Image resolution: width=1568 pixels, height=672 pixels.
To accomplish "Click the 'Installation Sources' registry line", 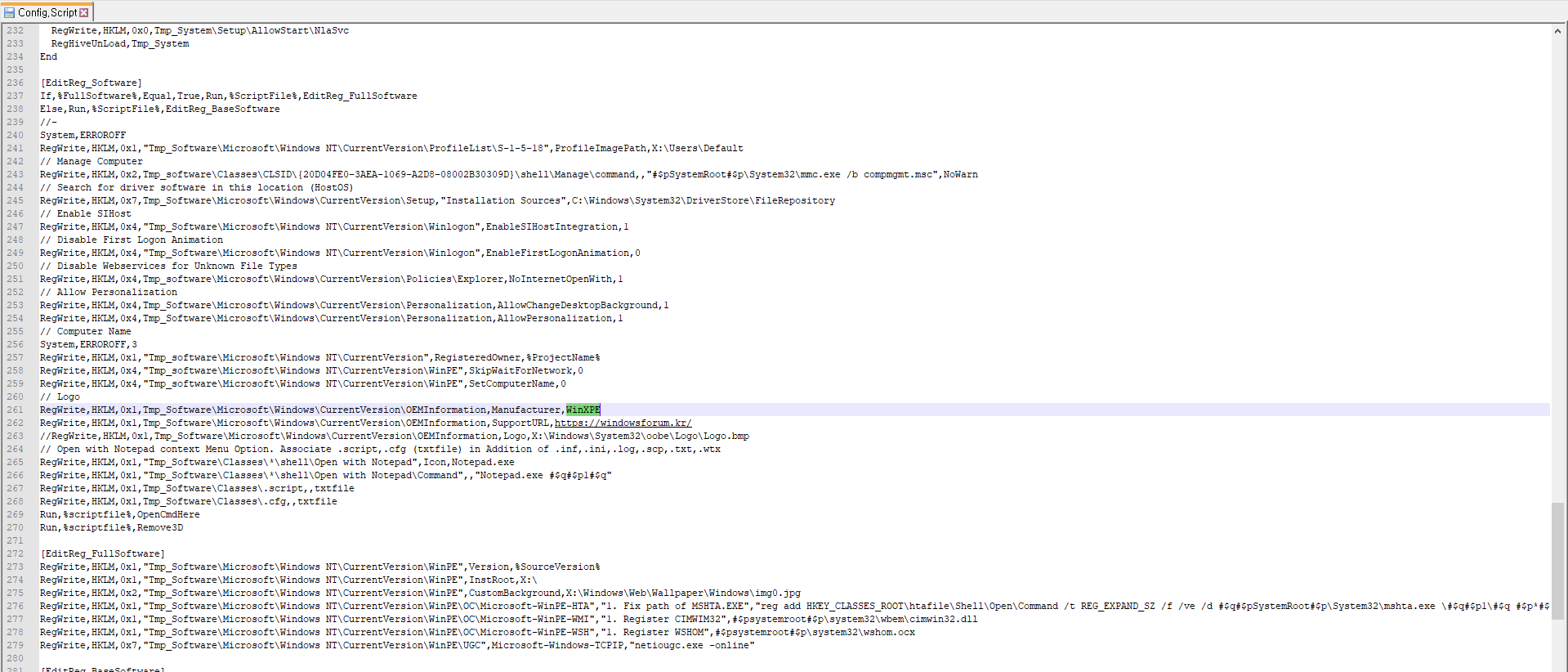I will (x=437, y=200).
